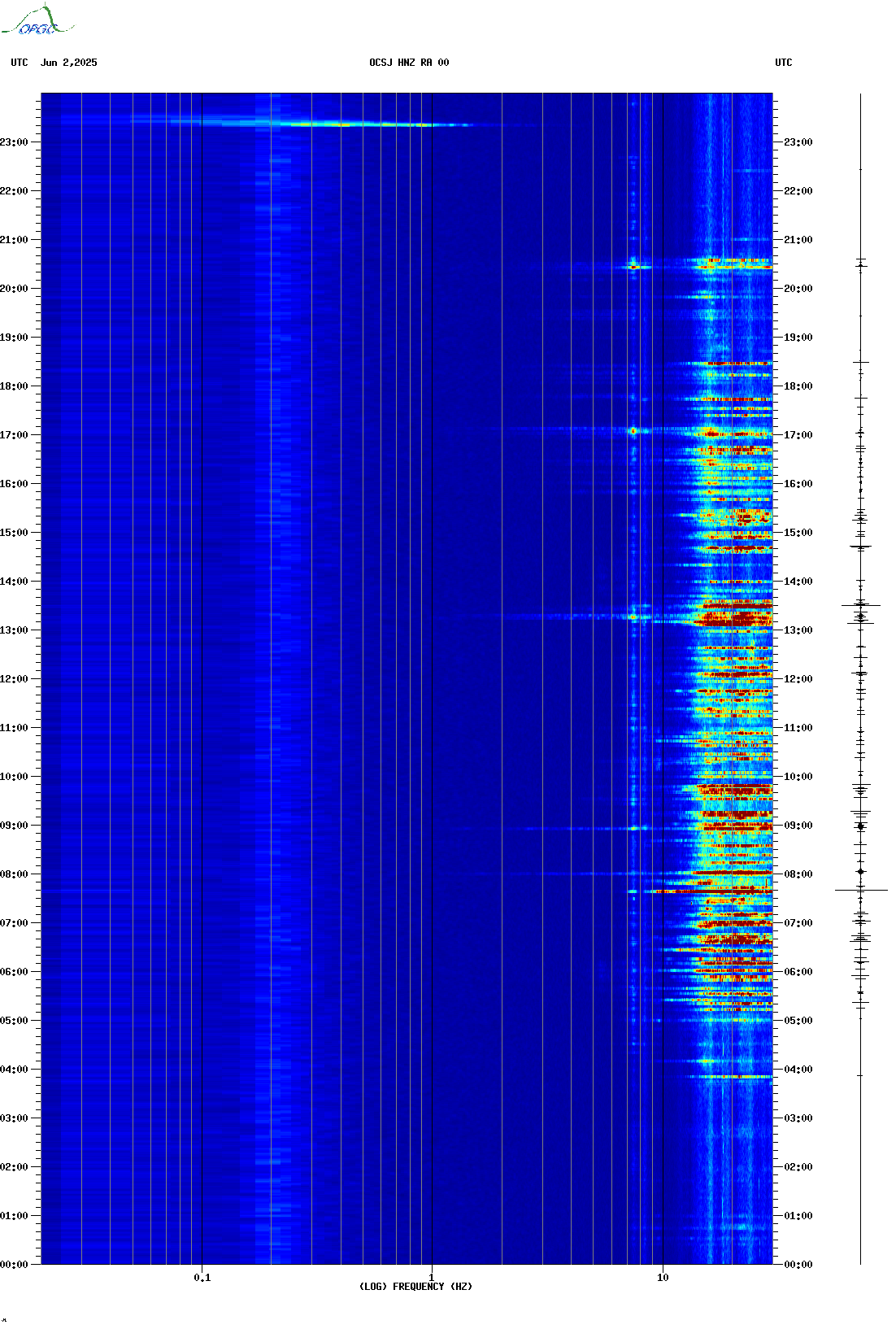The image size is (896, 1329).
Task: Click 07:00 on the right time axis
Action: point(798,923)
